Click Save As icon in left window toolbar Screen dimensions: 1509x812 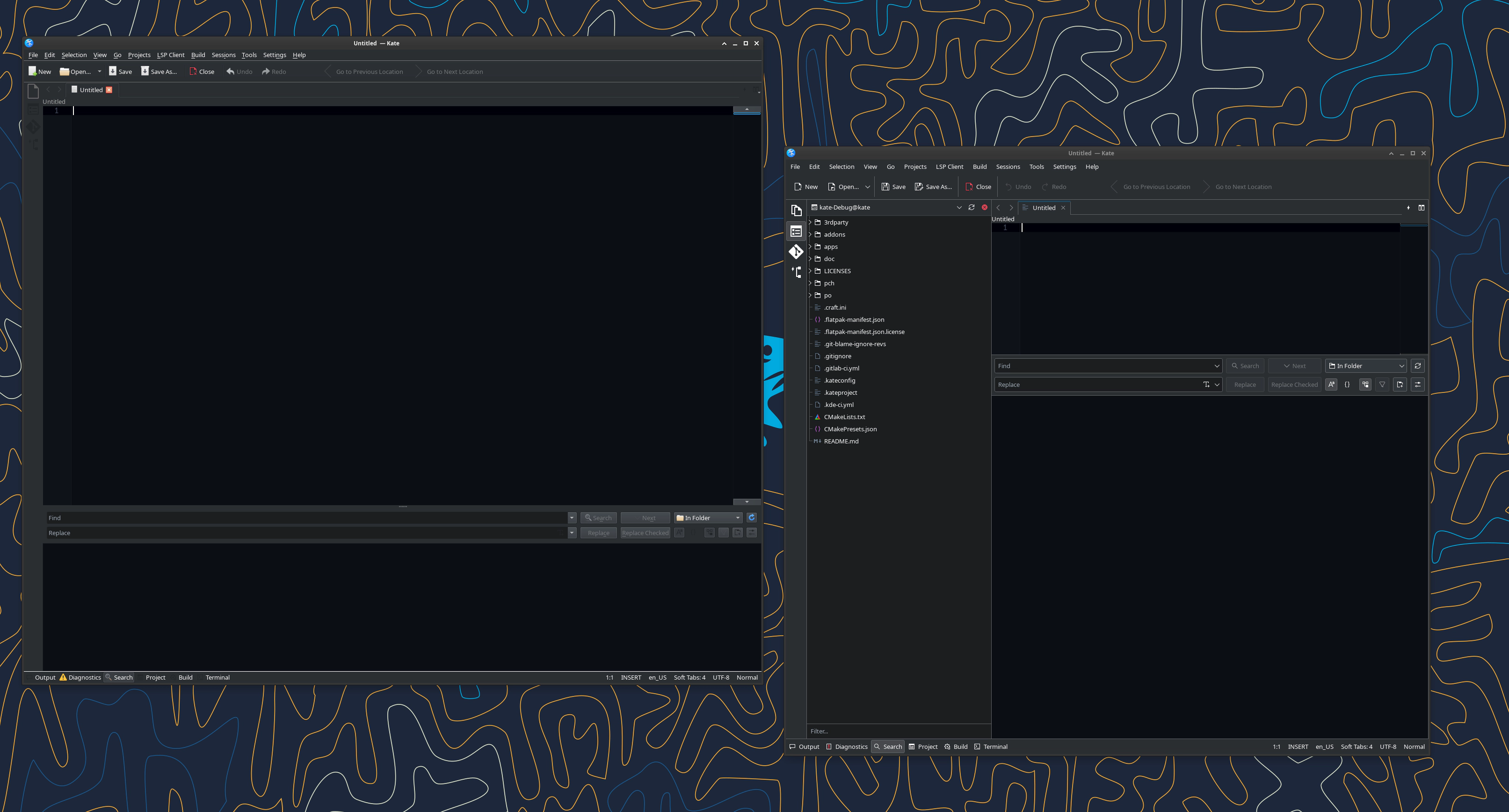click(145, 71)
